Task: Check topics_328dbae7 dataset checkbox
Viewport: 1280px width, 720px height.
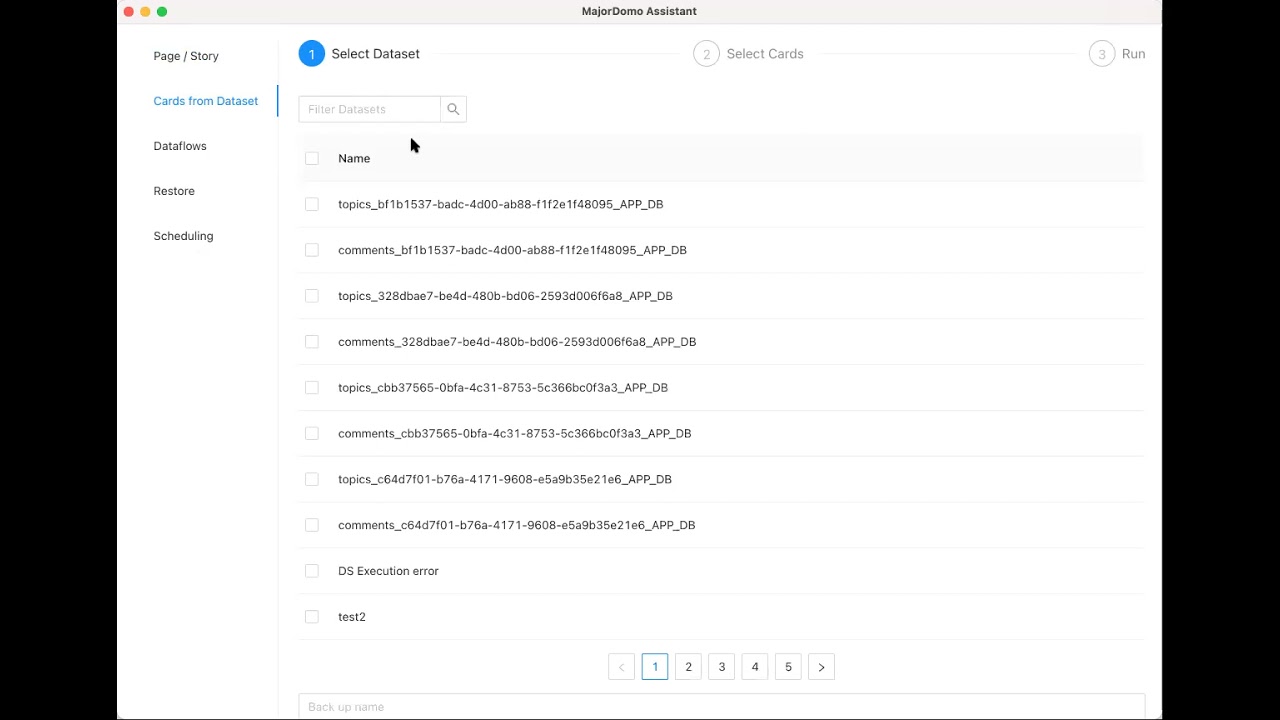Action: point(312,296)
